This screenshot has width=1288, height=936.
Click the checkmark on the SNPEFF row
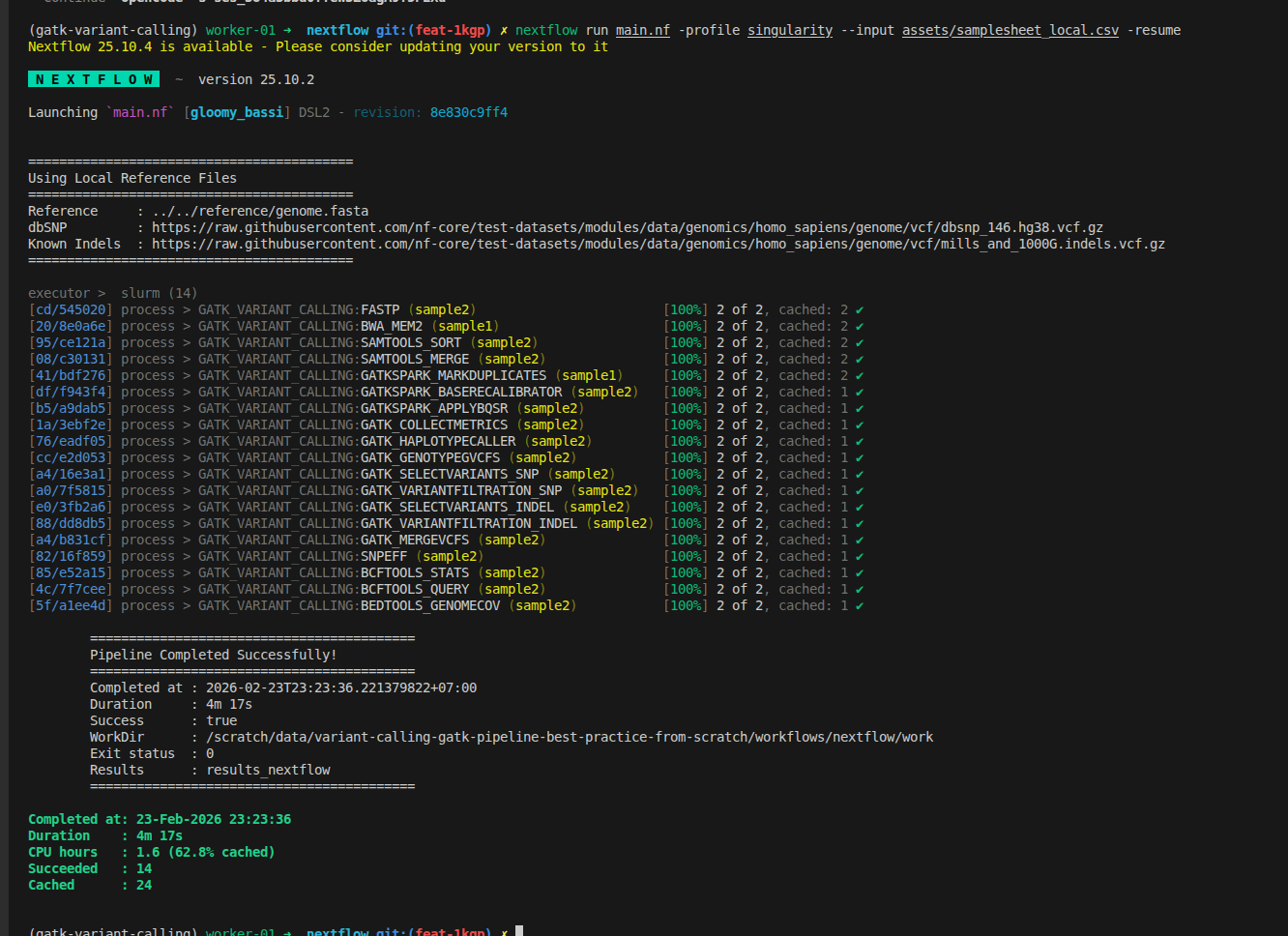point(859,557)
